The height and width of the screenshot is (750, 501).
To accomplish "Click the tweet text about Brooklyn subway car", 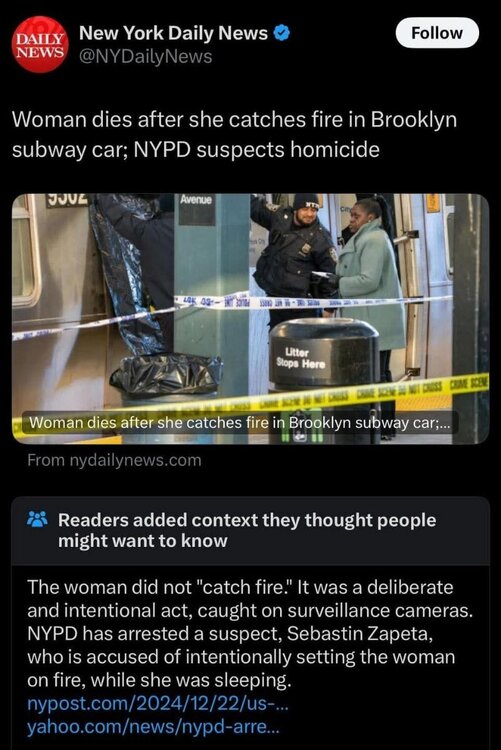I will pyautogui.click(x=234, y=134).
